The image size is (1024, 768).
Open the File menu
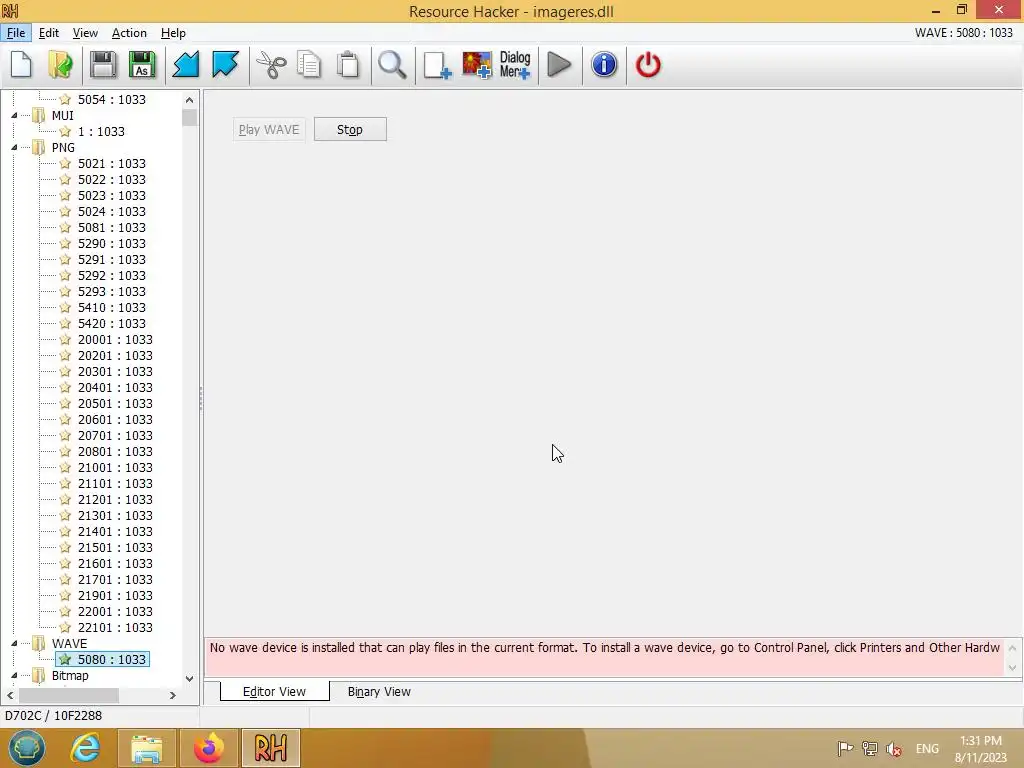coord(16,33)
